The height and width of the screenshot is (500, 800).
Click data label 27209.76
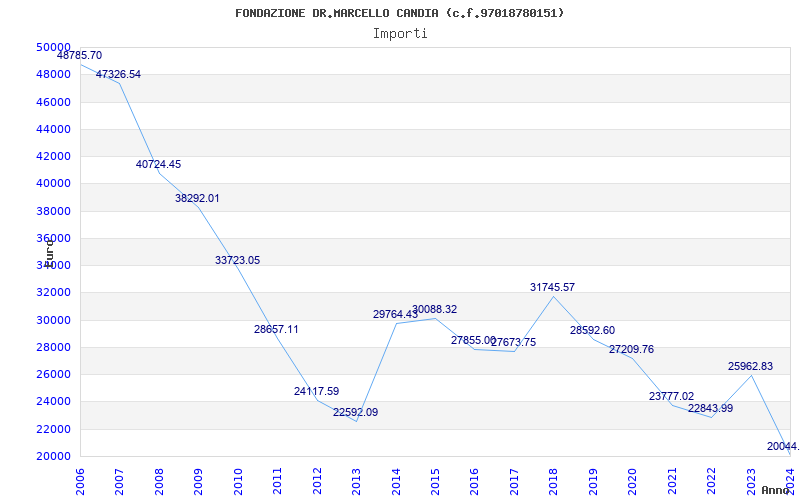[631, 349]
